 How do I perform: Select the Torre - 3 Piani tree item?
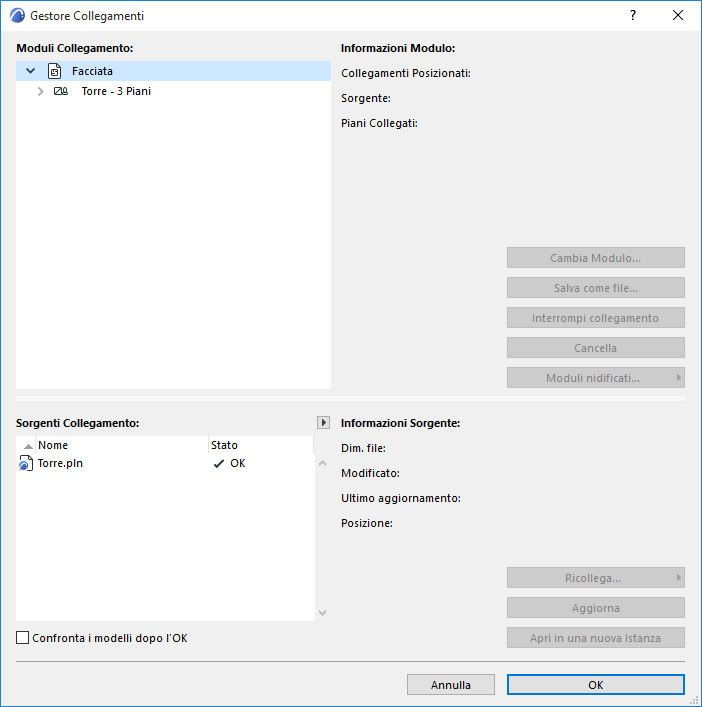(x=116, y=91)
